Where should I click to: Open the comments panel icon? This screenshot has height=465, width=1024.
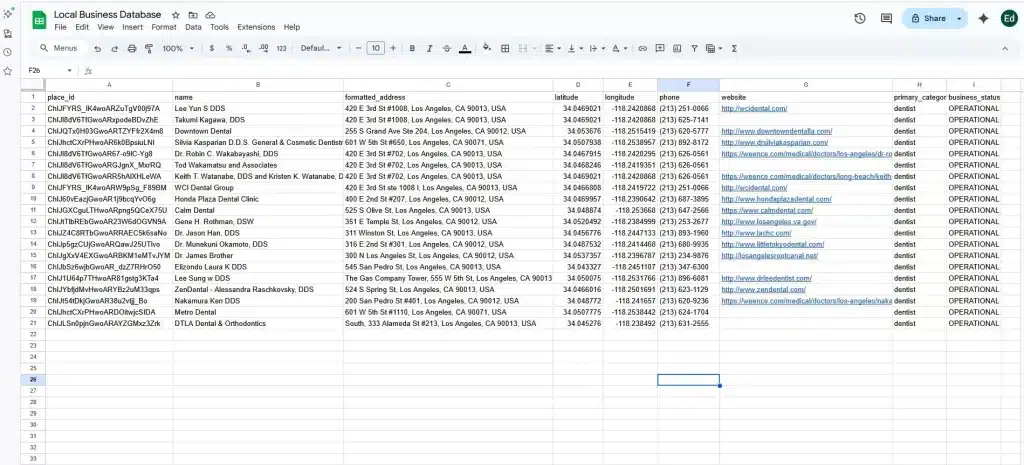point(885,18)
